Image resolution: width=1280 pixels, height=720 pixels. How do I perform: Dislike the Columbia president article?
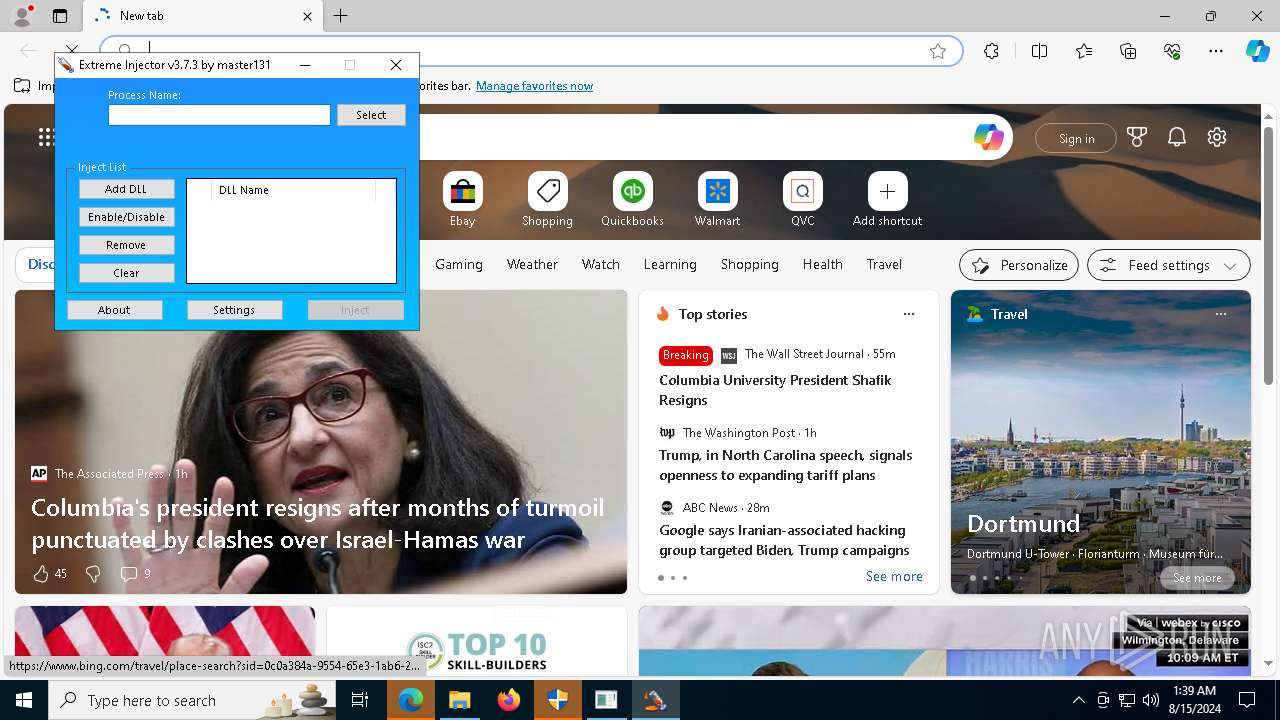point(93,574)
